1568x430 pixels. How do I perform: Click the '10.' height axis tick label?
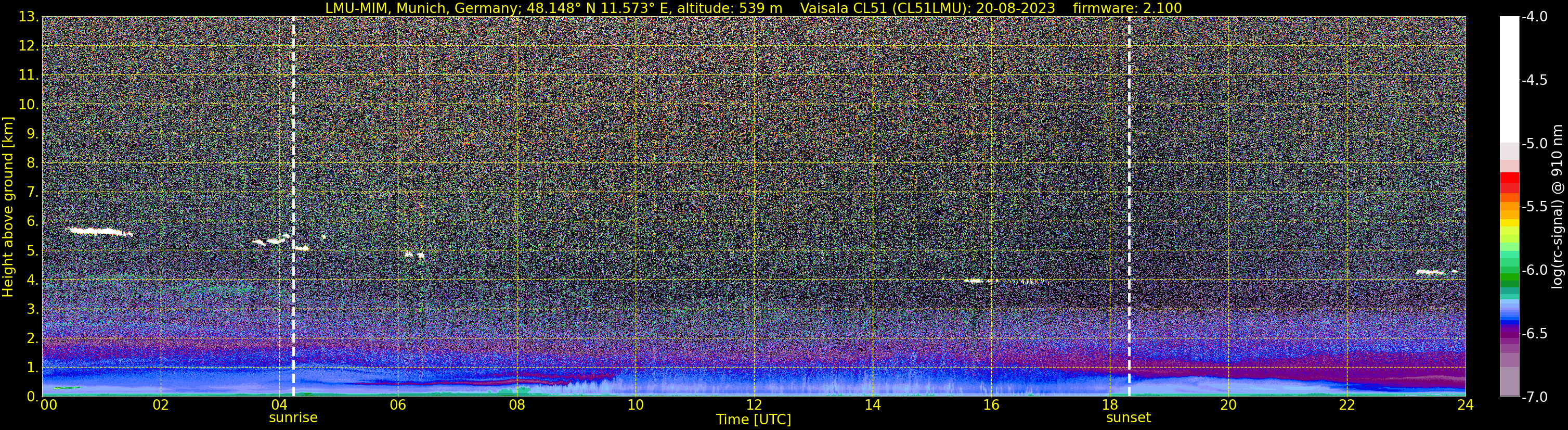[x=29, y=105]
